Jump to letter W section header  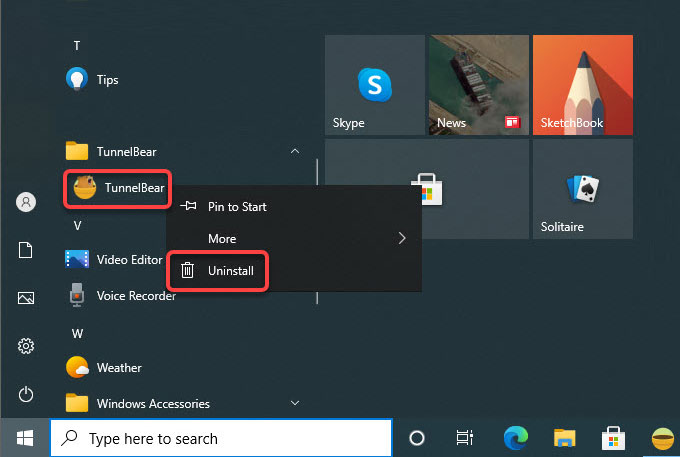(77, 333)
